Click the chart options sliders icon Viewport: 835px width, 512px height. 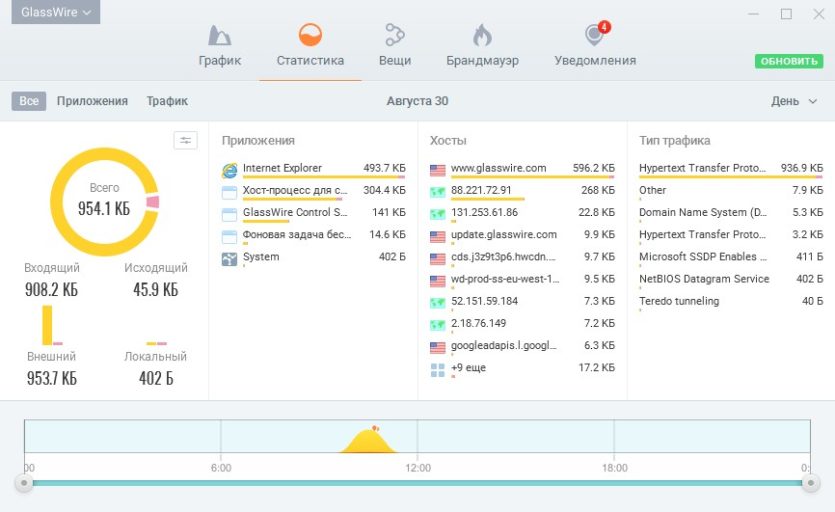[x=185, y=141]
